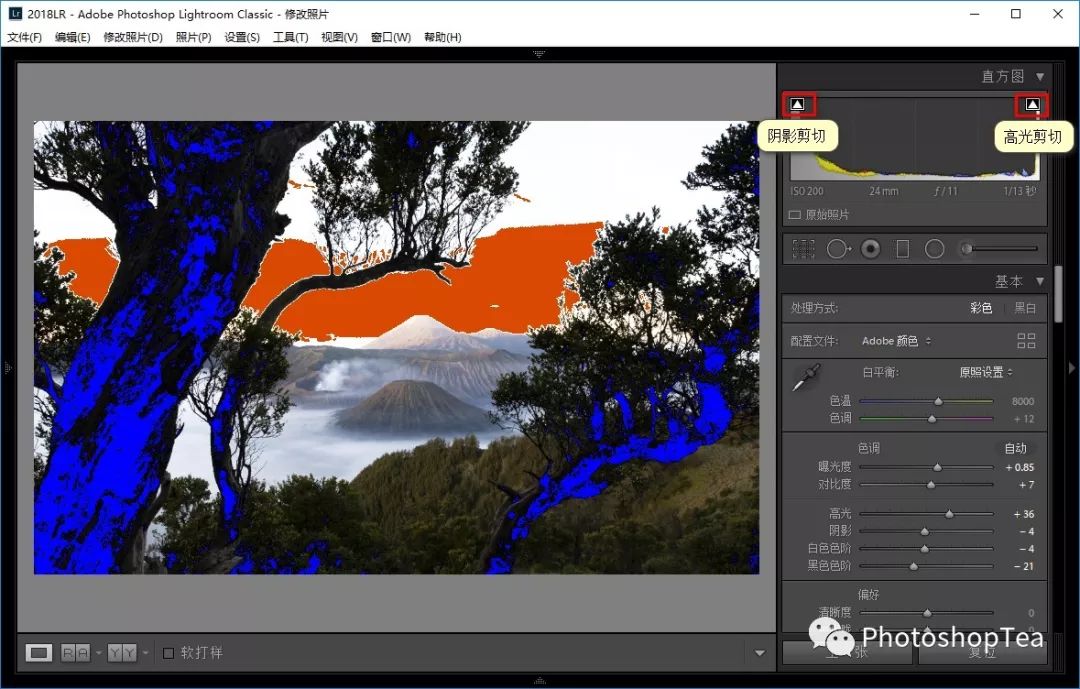Open the 原照设置 white balance dropdown
This screenshot has height=689, width=1080.
pos(986,372)
